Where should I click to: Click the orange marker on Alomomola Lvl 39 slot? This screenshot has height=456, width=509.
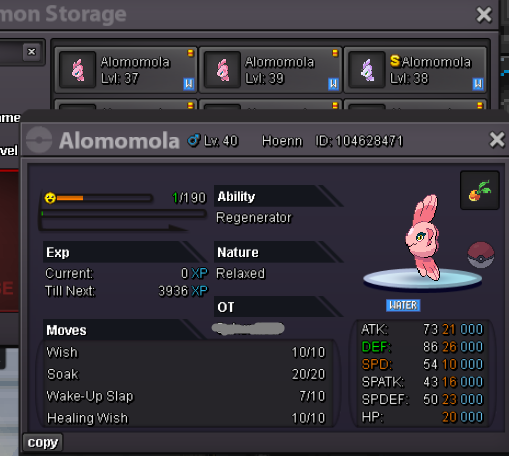[335, 53]
